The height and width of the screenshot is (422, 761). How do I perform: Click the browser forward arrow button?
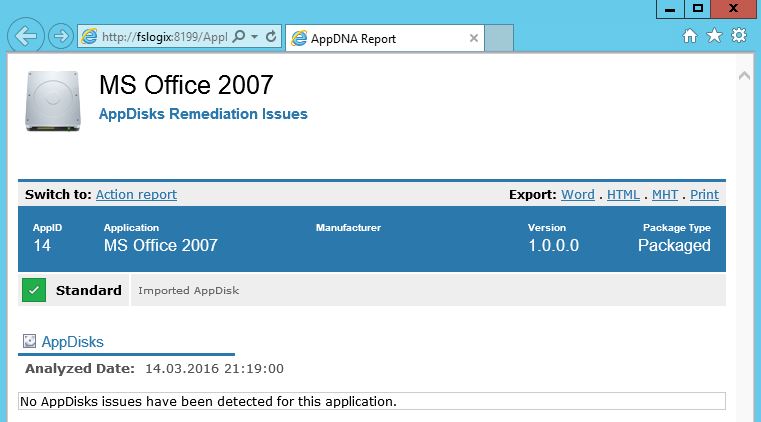pyautogui.click(x=61, y=37)
